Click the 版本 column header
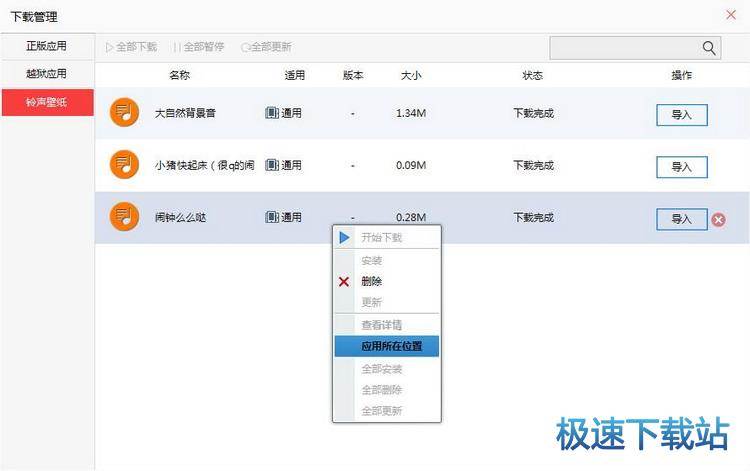This screenshot has height=471, width=750. pos(353,75)
